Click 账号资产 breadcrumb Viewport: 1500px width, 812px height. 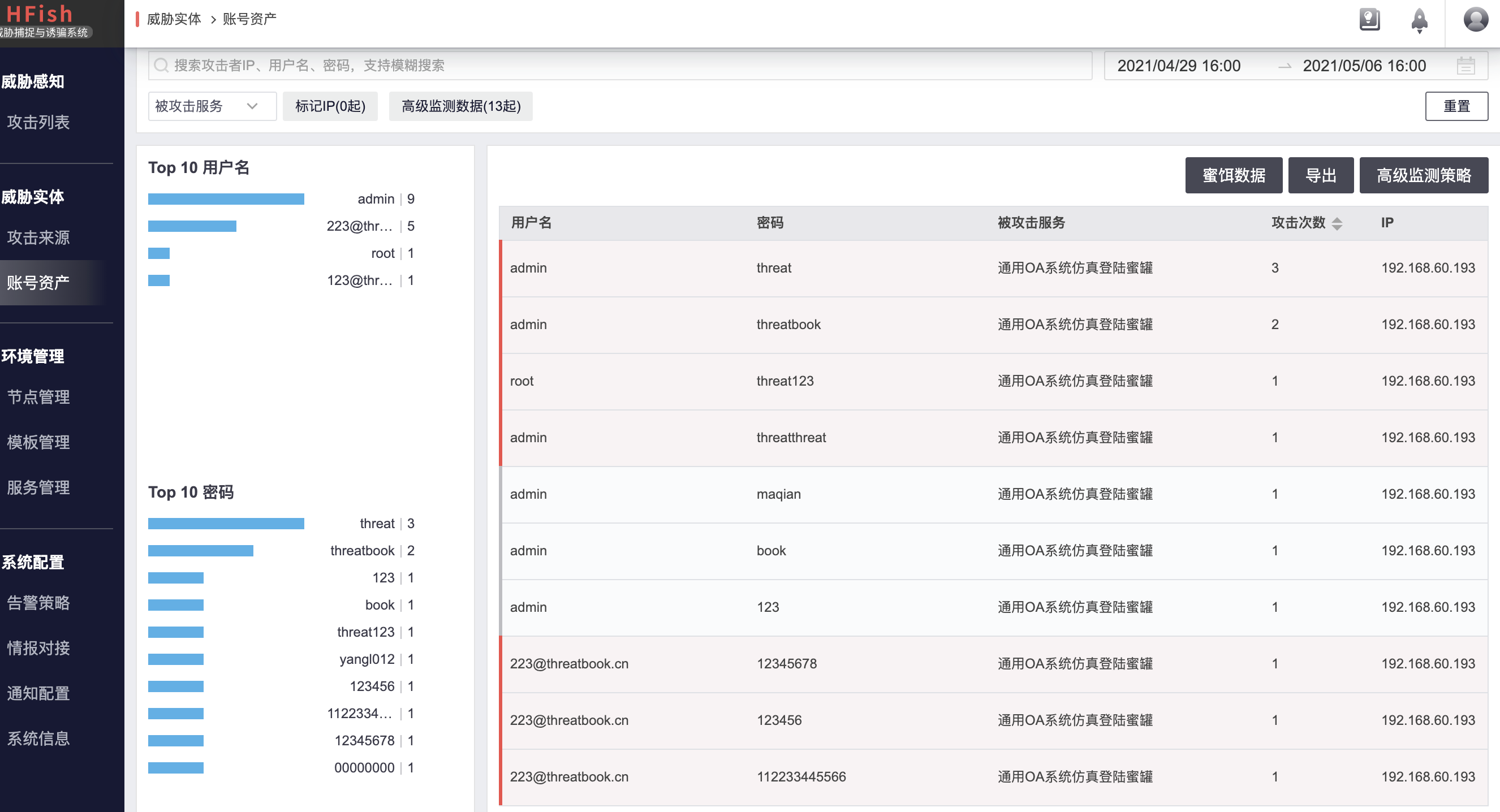249,19
